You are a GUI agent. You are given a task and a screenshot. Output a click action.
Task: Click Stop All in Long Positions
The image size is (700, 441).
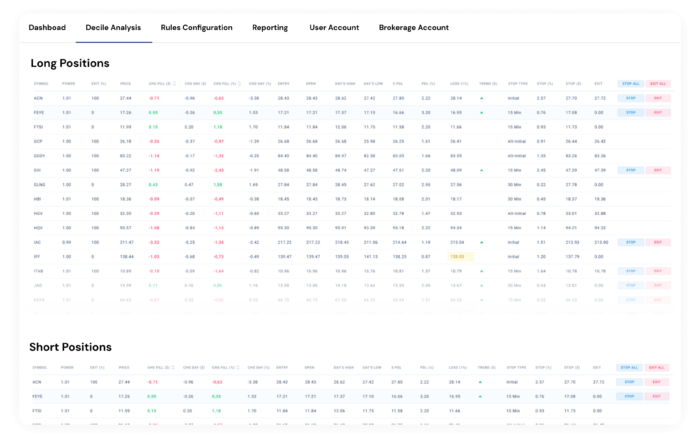click(x=631, y=83)
